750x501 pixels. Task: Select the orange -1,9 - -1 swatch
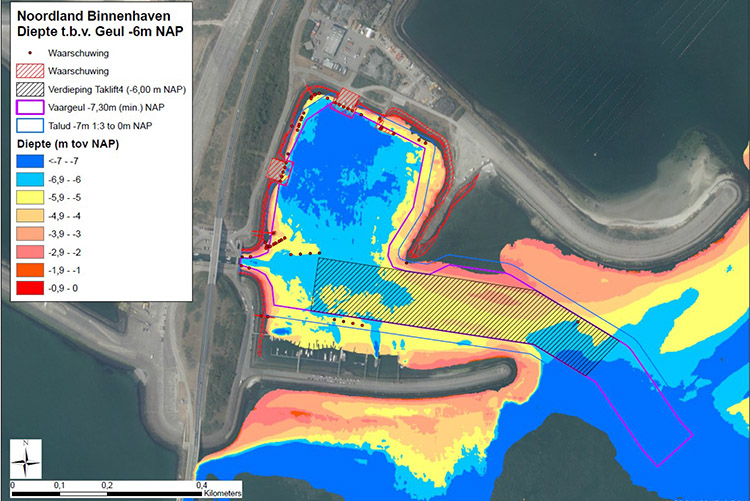[x=30, y=270]
